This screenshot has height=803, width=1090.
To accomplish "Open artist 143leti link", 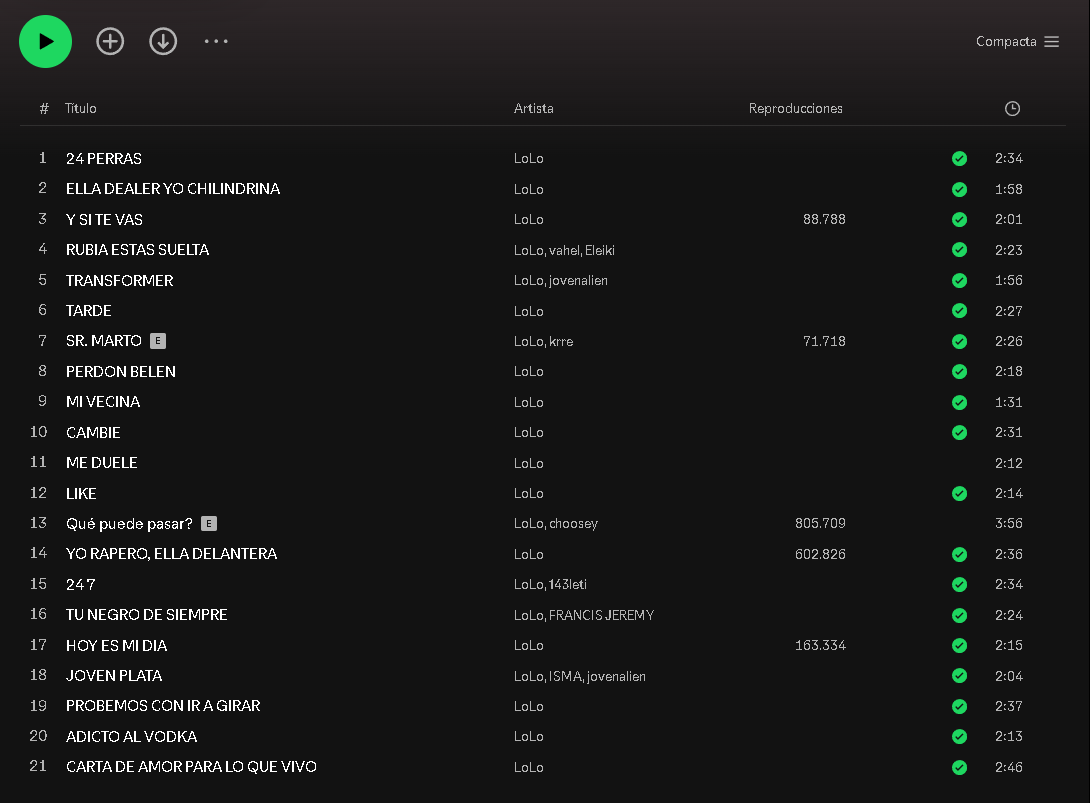I will (x=568, y=585).
